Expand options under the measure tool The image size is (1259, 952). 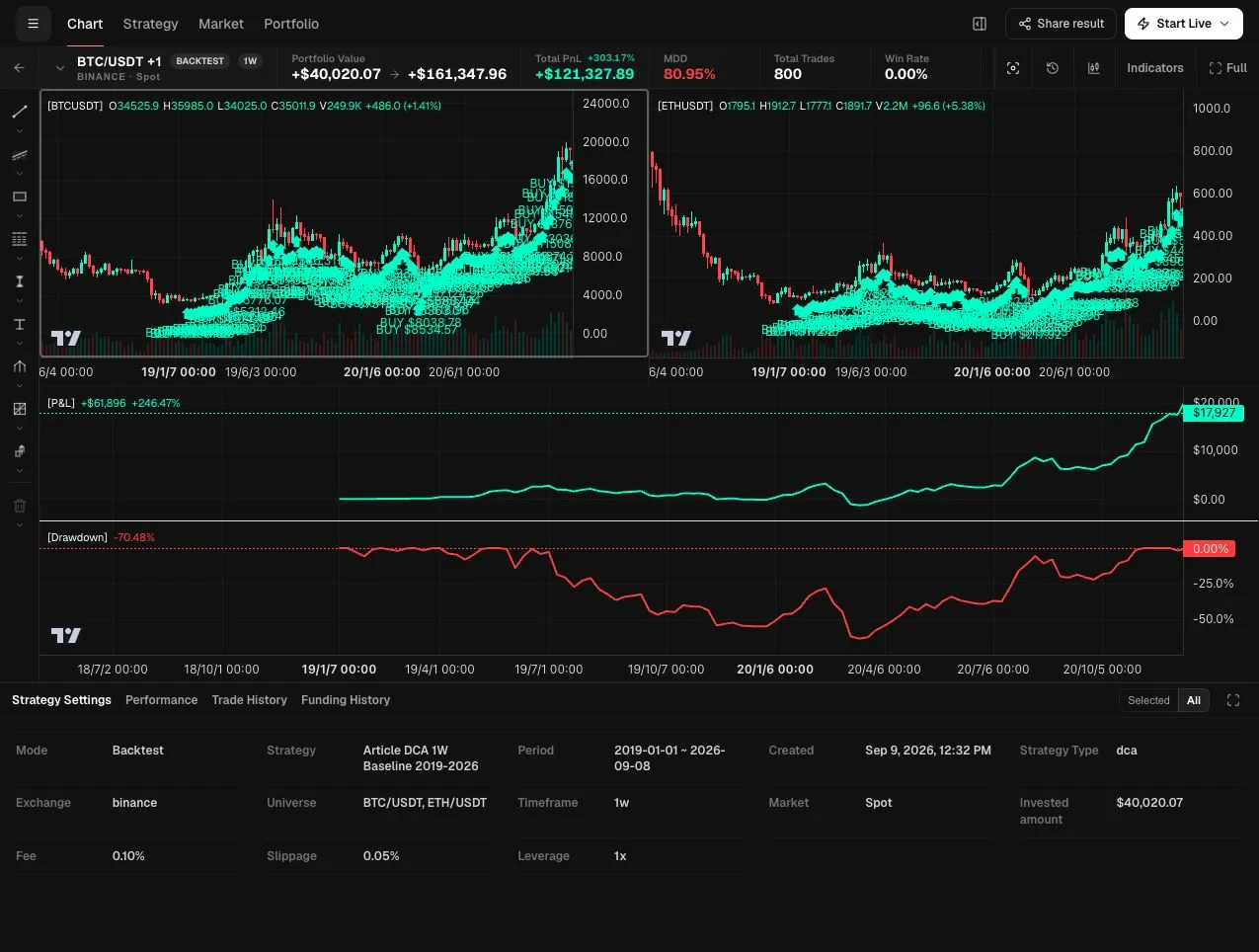(x=19, y=301)
